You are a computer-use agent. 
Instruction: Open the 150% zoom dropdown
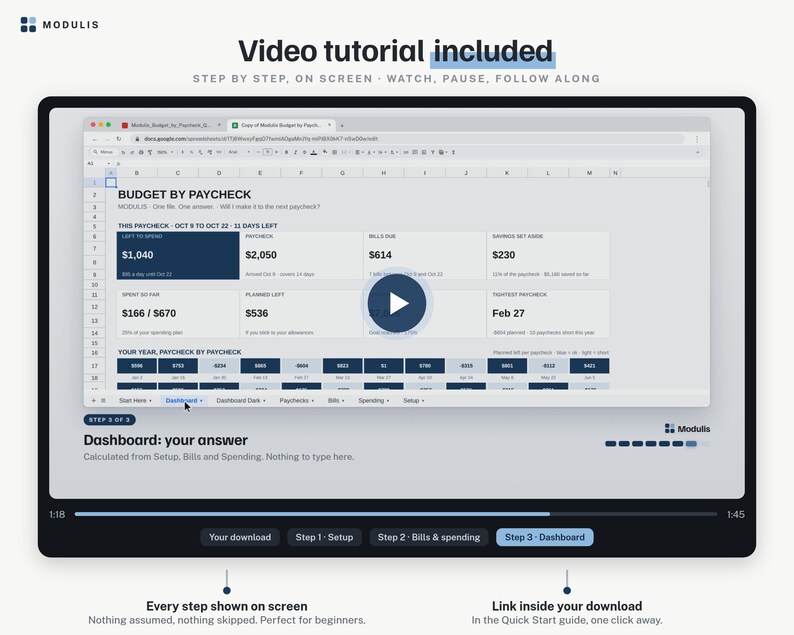click(165, 152)
